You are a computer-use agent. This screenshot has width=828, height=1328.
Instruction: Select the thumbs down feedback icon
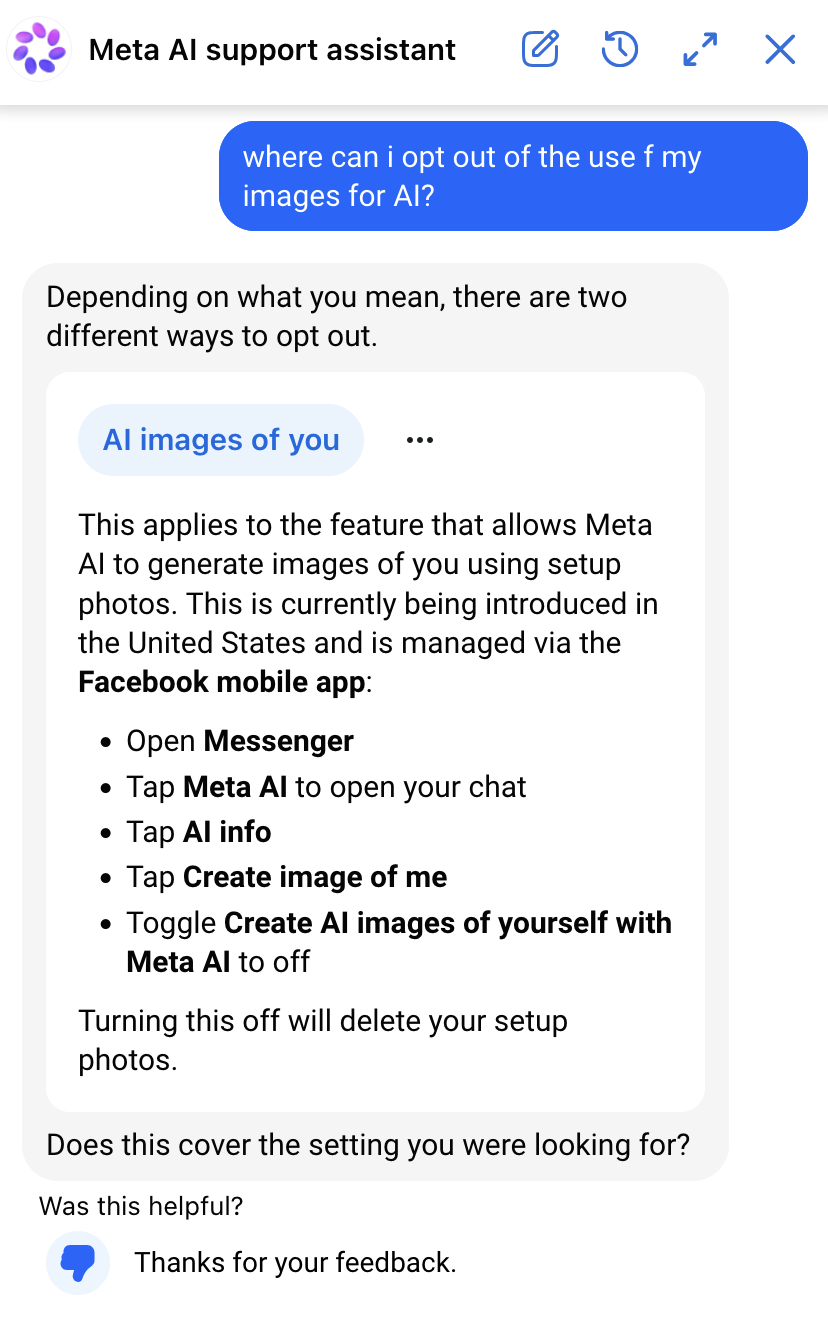(x=78, y=1263)
